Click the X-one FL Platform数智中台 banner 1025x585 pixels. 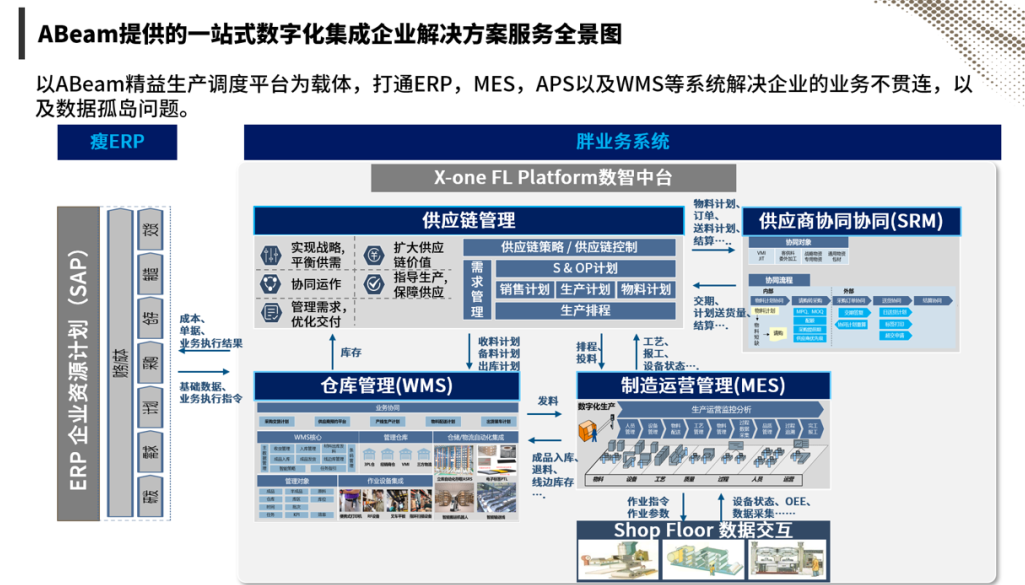[554, 178]
